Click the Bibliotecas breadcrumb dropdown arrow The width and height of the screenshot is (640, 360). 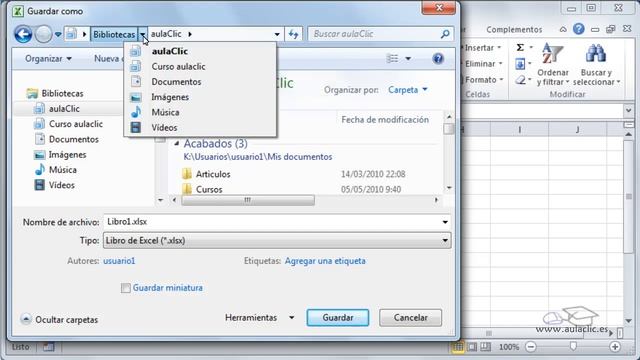pos(142,34)
